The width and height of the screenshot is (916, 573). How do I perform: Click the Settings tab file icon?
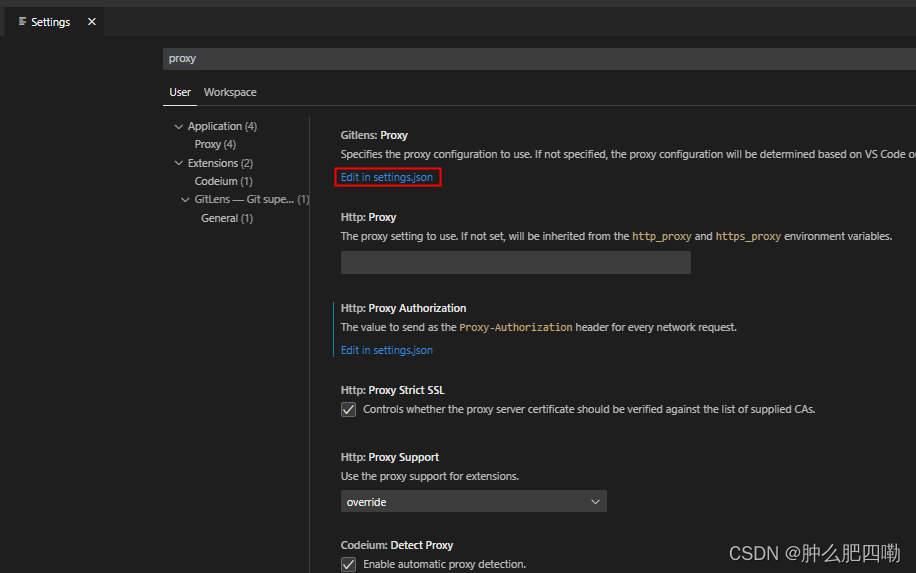[22, 22]
